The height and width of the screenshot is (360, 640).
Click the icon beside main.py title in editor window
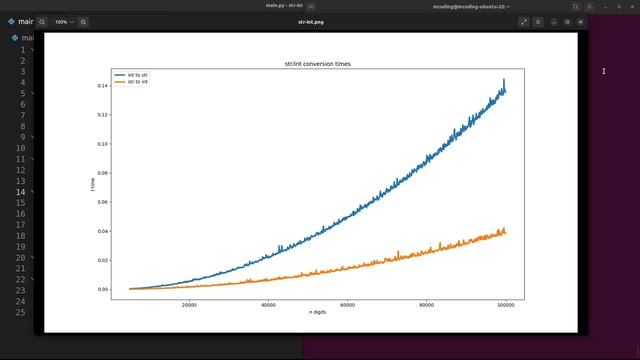point(311,6)
